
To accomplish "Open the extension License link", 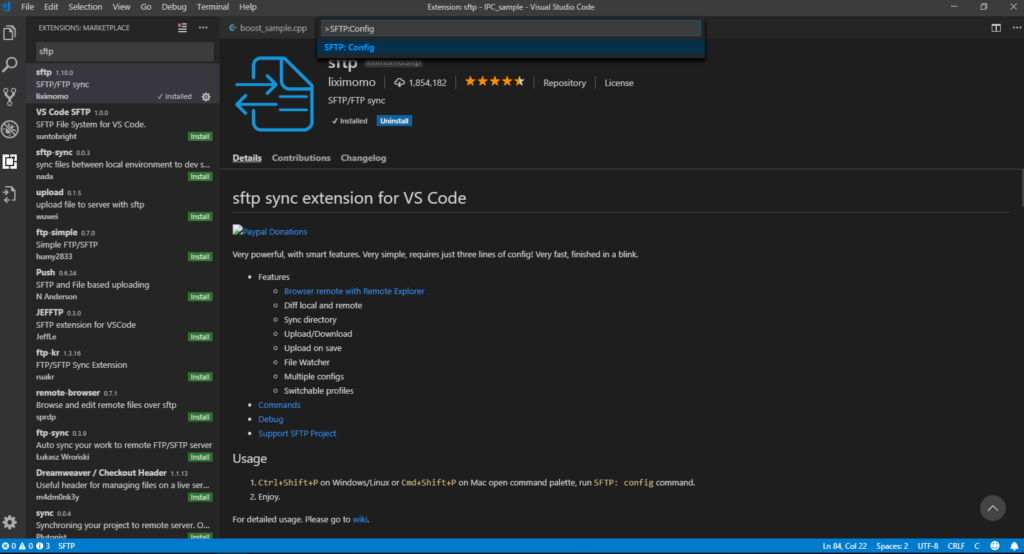I will point(618,83).
